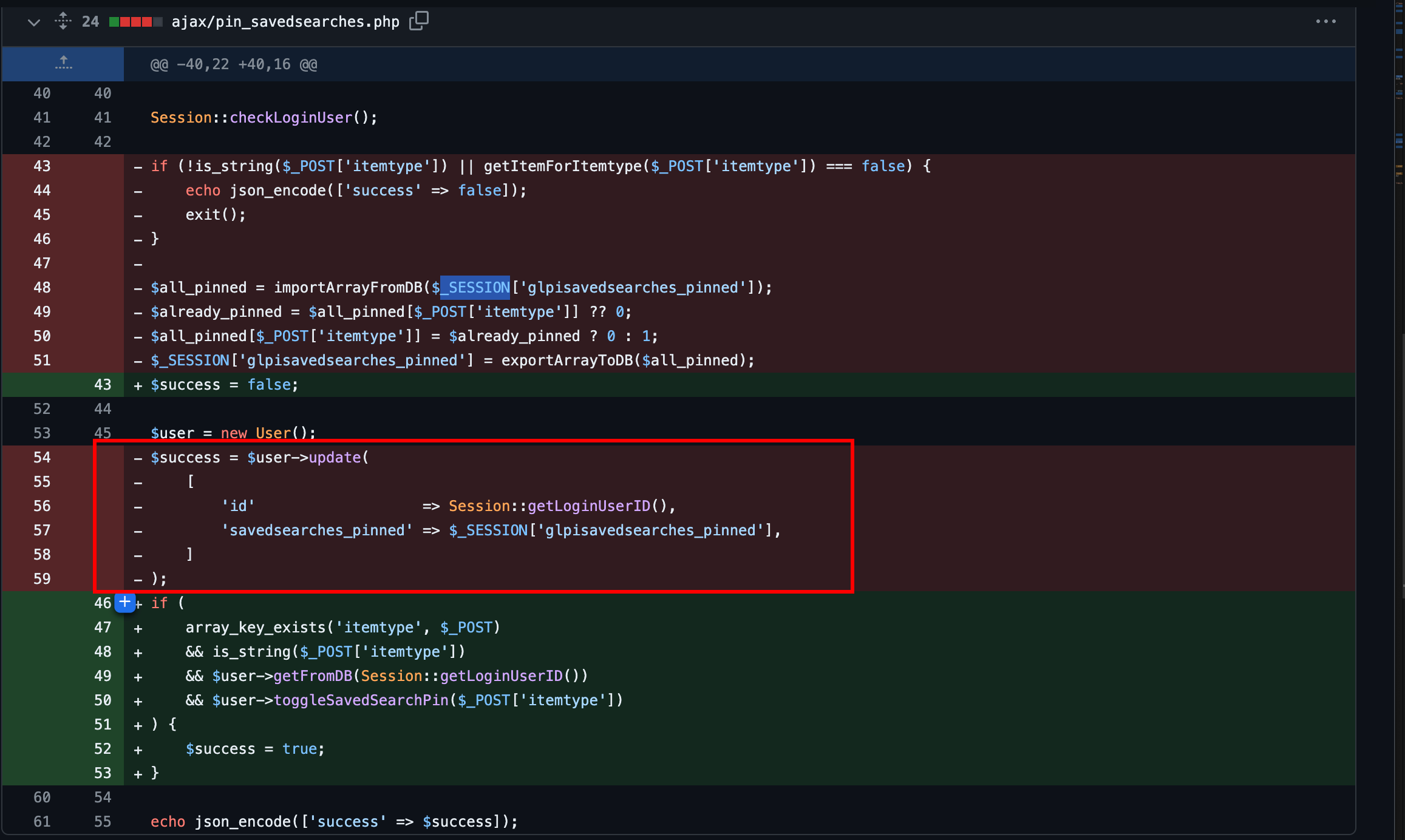1405x840 pixels.
Task: Click the line $user = new User();
Action: [233, 433]
